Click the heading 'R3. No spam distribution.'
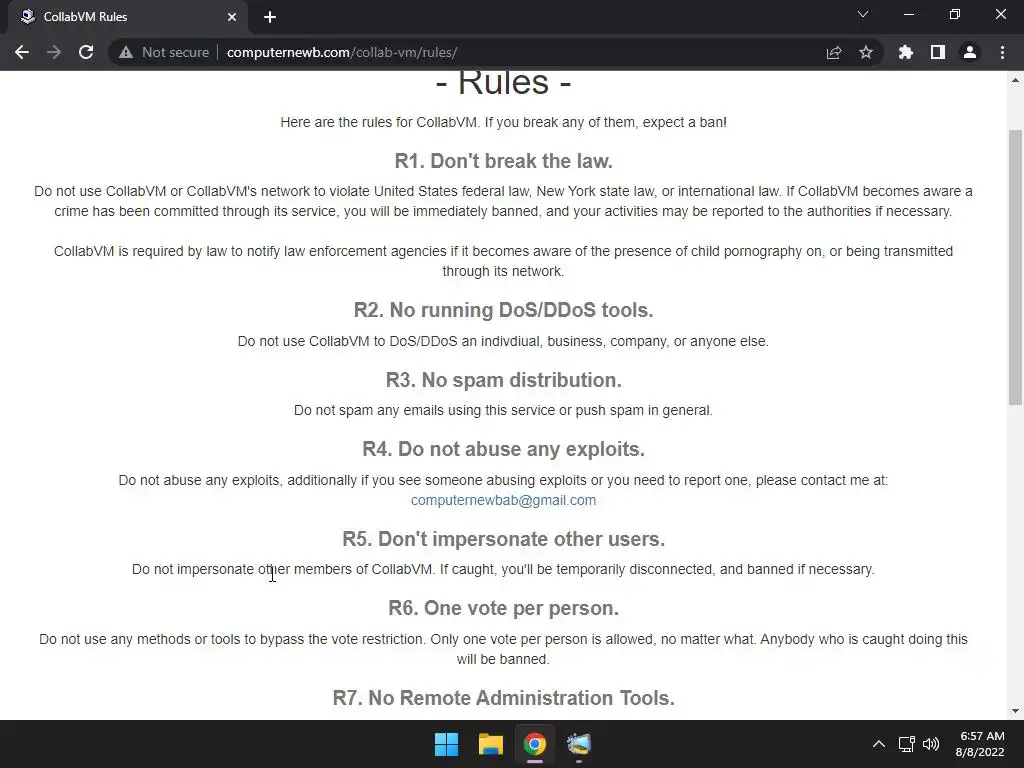This screenshot has height=768, width=1024. (503, 380)
